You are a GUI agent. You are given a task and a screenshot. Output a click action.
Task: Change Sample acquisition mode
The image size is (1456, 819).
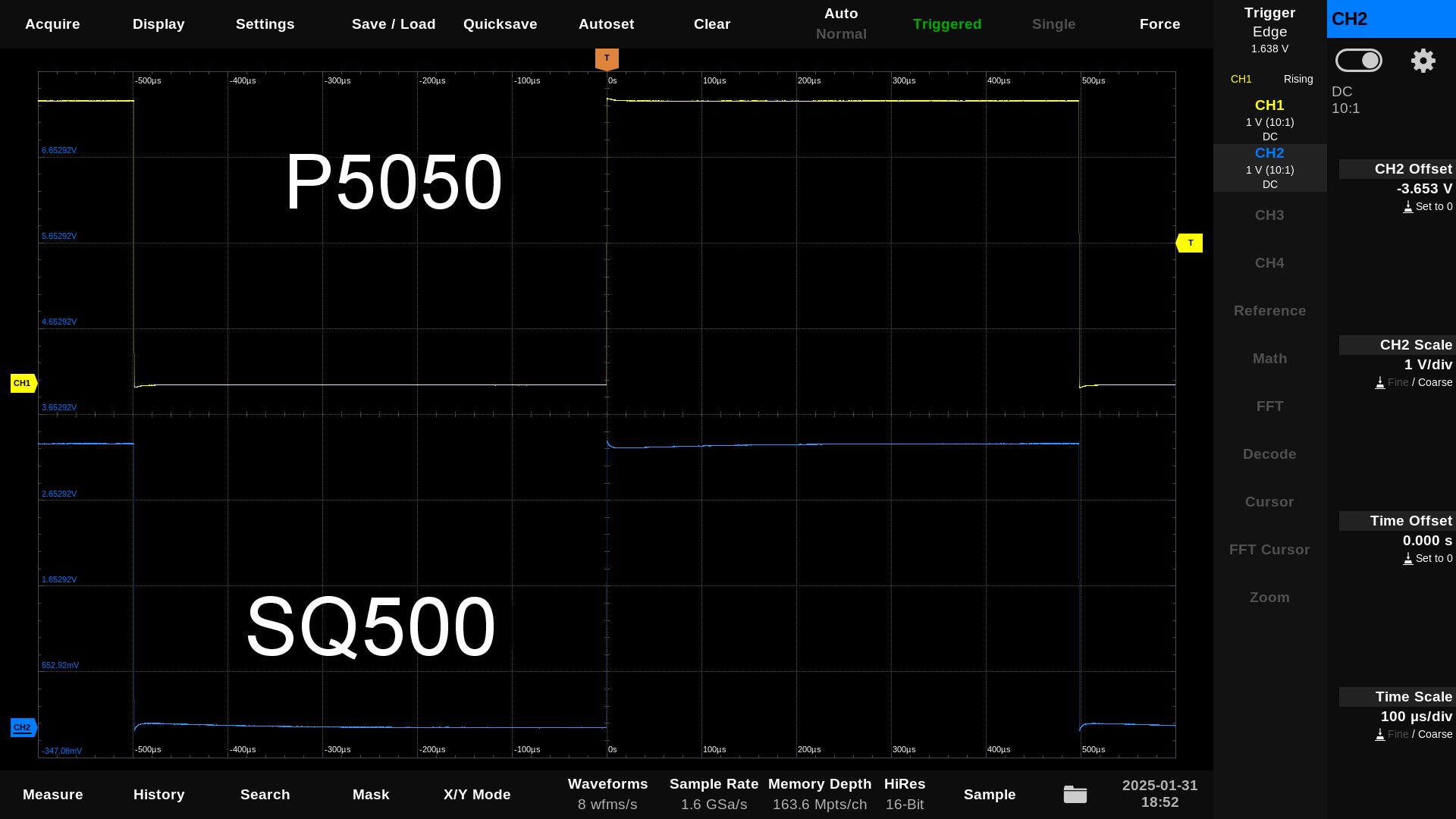pyautogui.click(x=990, y=795)
